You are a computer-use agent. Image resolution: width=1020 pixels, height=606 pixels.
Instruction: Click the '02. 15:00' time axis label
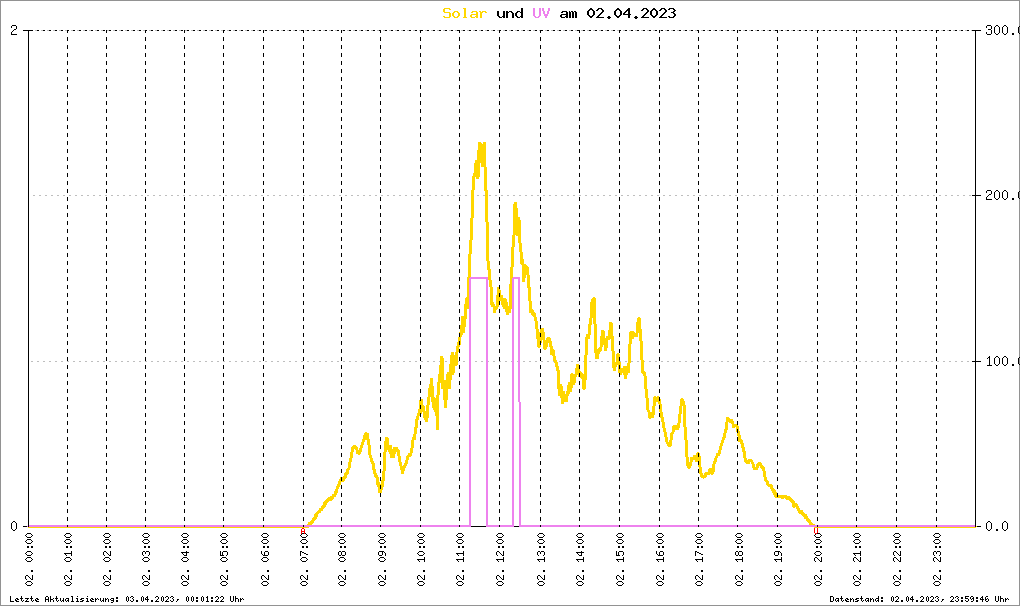620,559
